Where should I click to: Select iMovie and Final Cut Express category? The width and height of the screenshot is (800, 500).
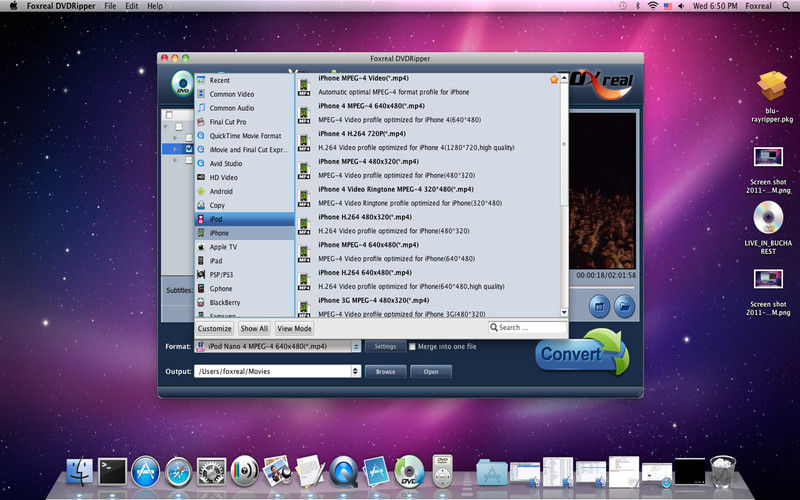click(x=244, y=150)
